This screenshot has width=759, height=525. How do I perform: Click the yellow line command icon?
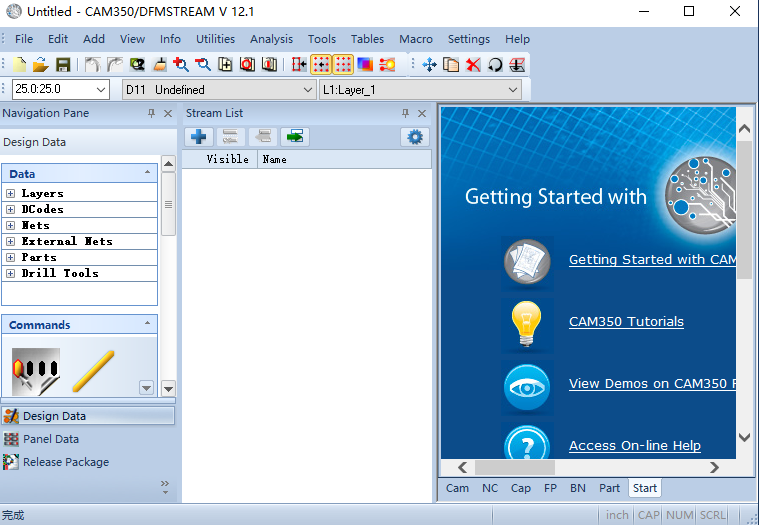[x=93, y=371]
